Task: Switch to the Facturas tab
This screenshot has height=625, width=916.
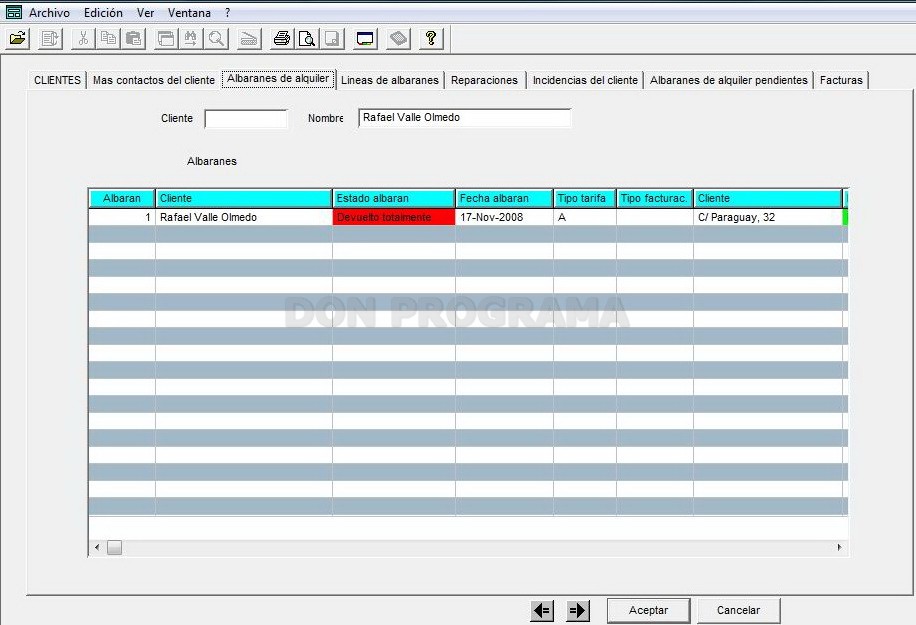Action: point(841,80)
